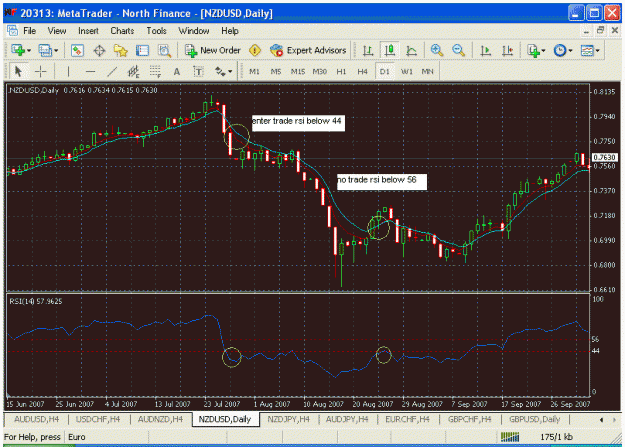Click 'enter trade rsi below 44' label

click(298, 122)
